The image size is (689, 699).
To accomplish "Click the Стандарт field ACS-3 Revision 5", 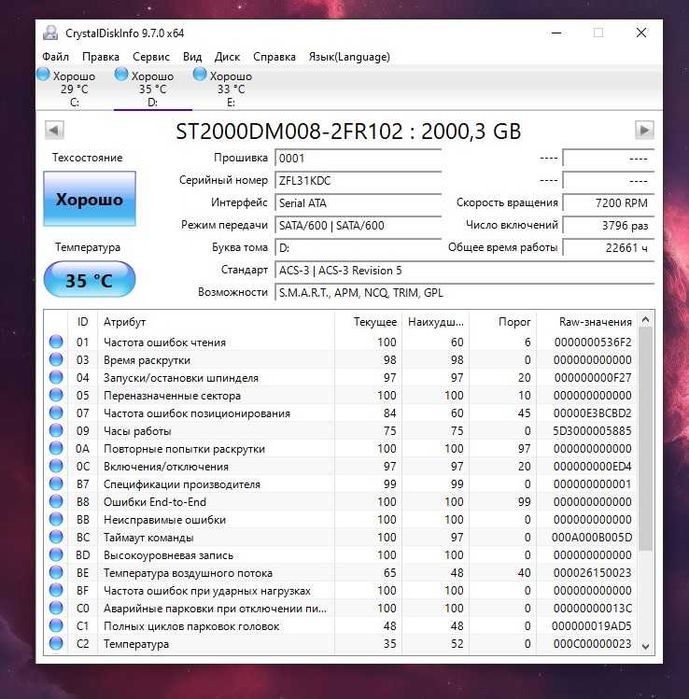I will tap(464, 270).
